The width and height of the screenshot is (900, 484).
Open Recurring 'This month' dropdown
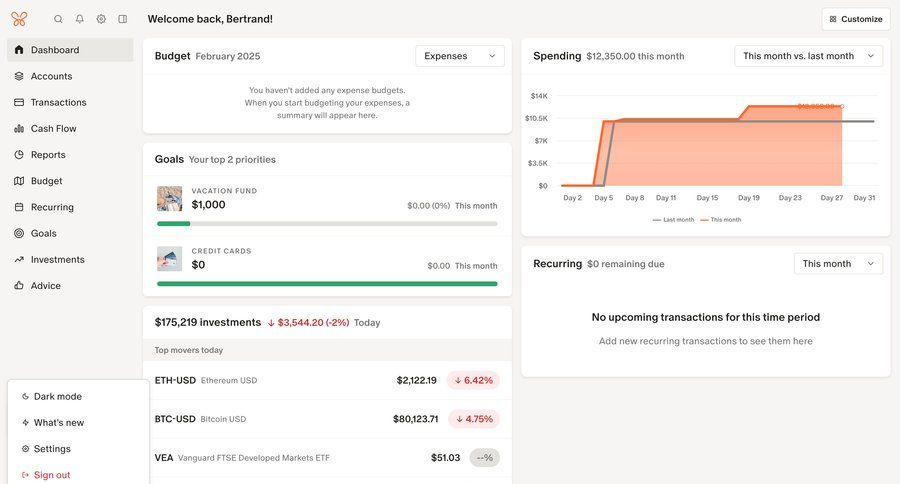point(838,264)
